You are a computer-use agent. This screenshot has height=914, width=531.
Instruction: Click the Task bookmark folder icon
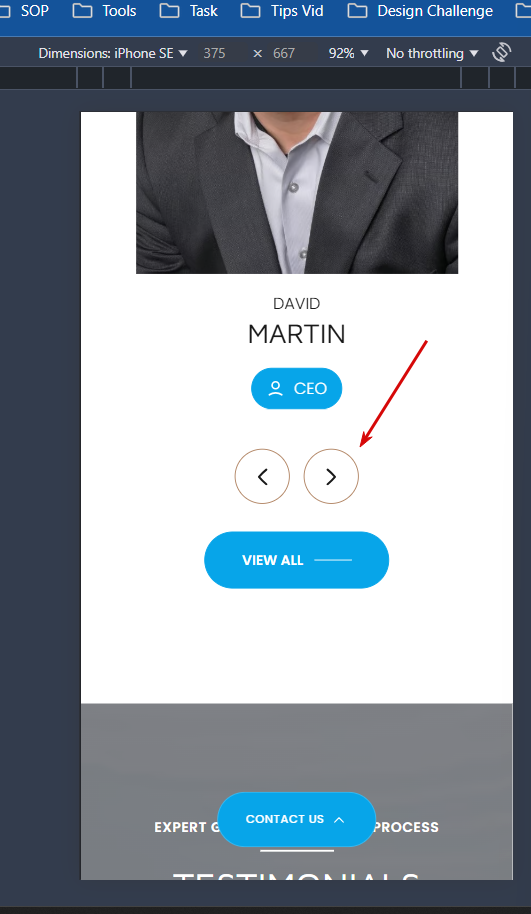[x=169, y=10]
